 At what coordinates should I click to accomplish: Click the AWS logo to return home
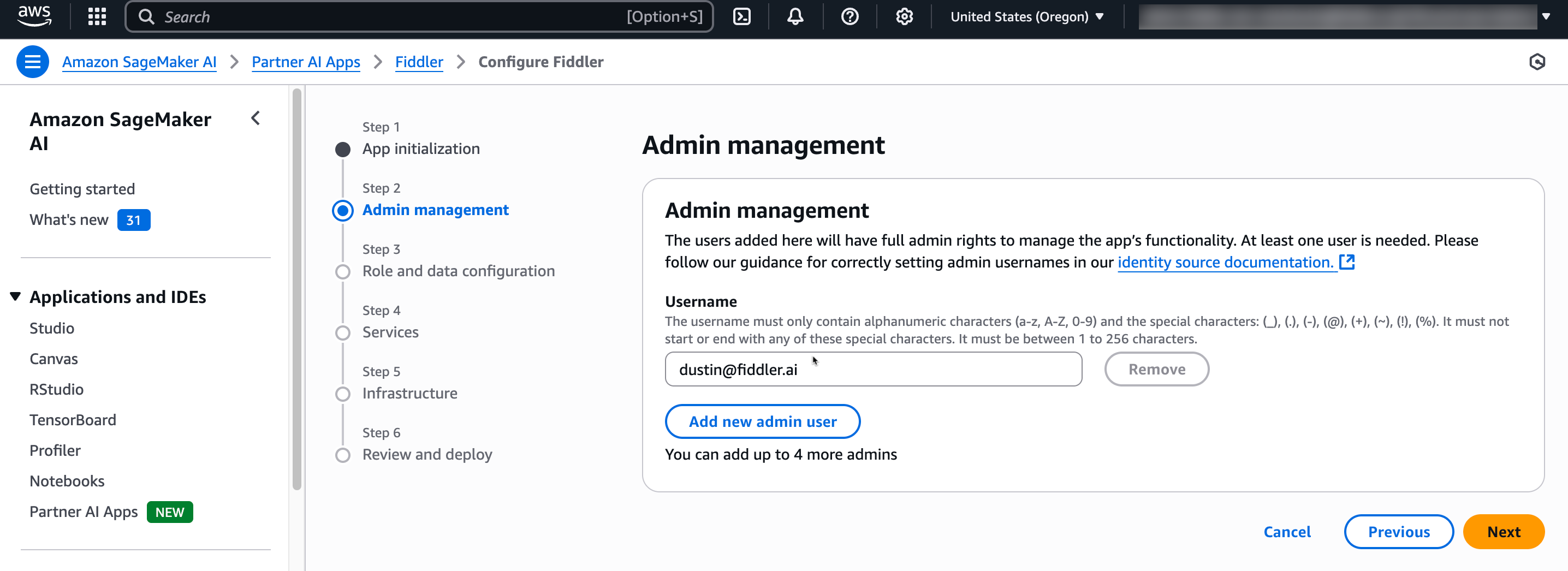click(x=33, y=16)
